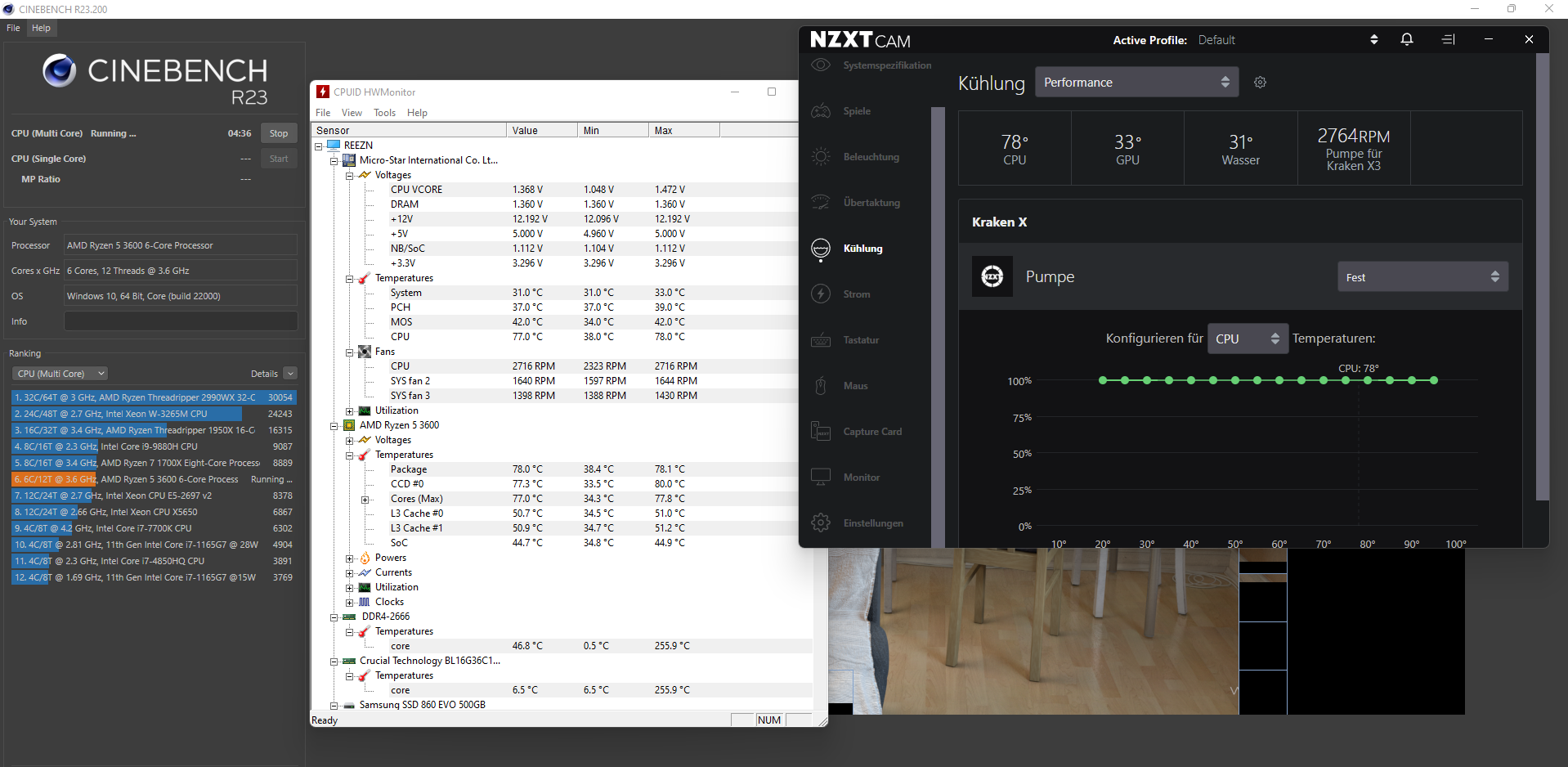Expand the Clocks node
Screen dimensions: 1568x767
point(349,603)
